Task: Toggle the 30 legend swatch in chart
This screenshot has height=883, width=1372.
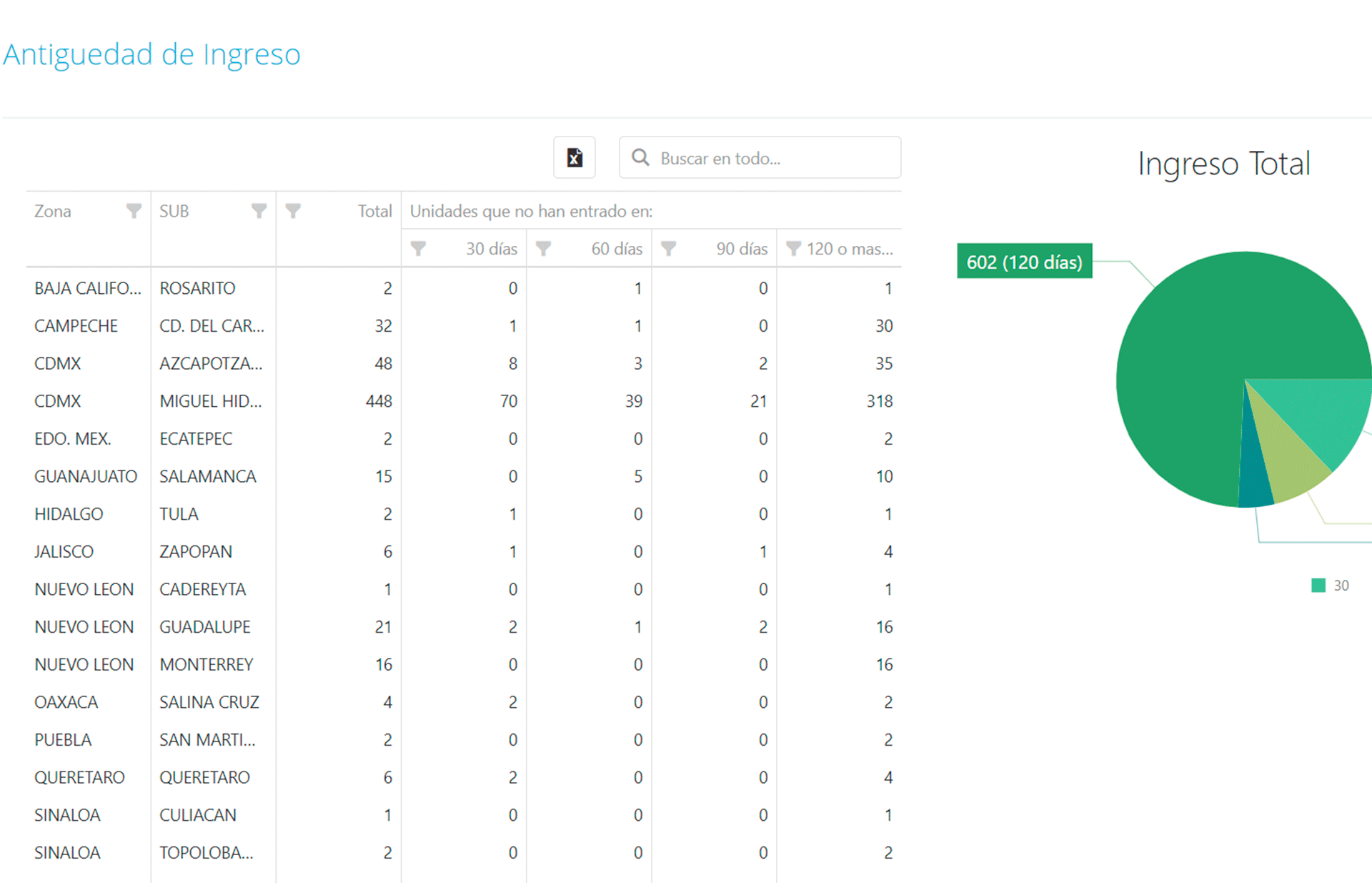Action: coord(1318,586)
